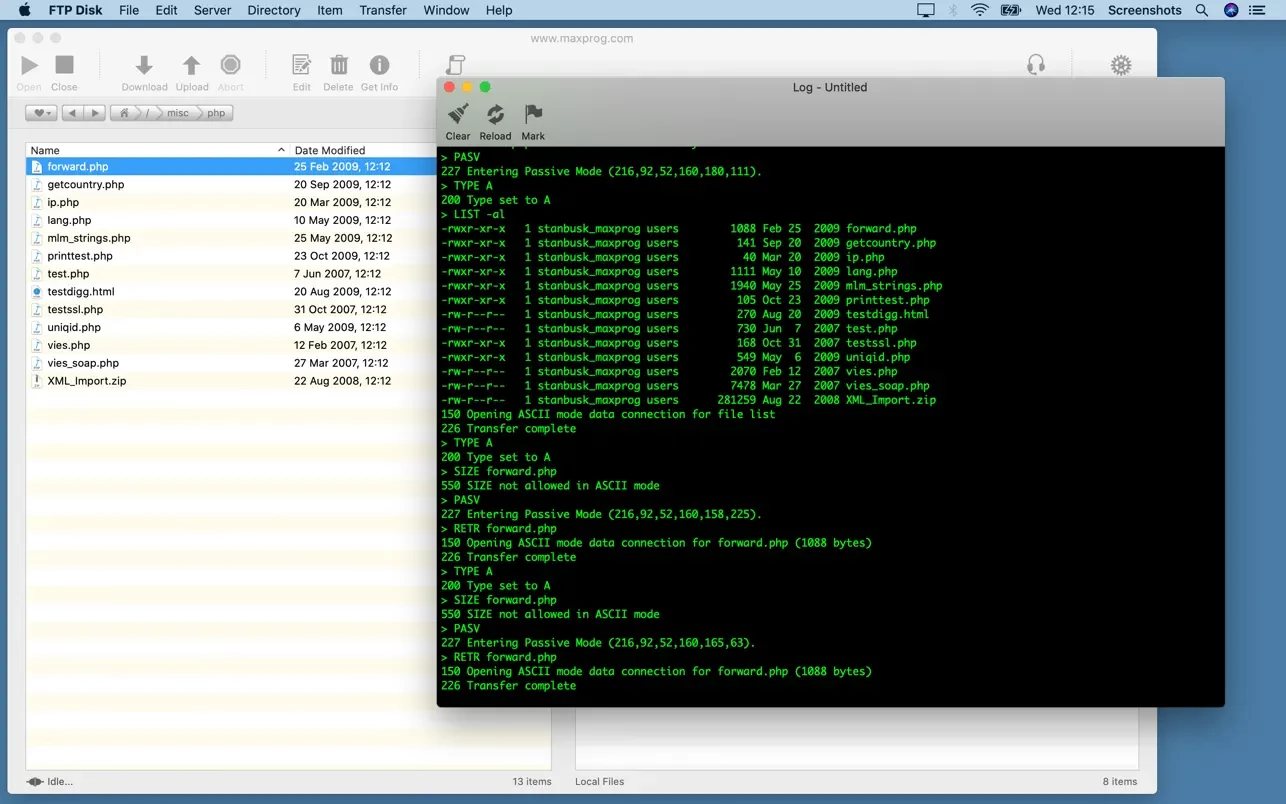Open the favorites heart dropdown
The width and height of the screenshot is (1286, 804).
point(40,113)
